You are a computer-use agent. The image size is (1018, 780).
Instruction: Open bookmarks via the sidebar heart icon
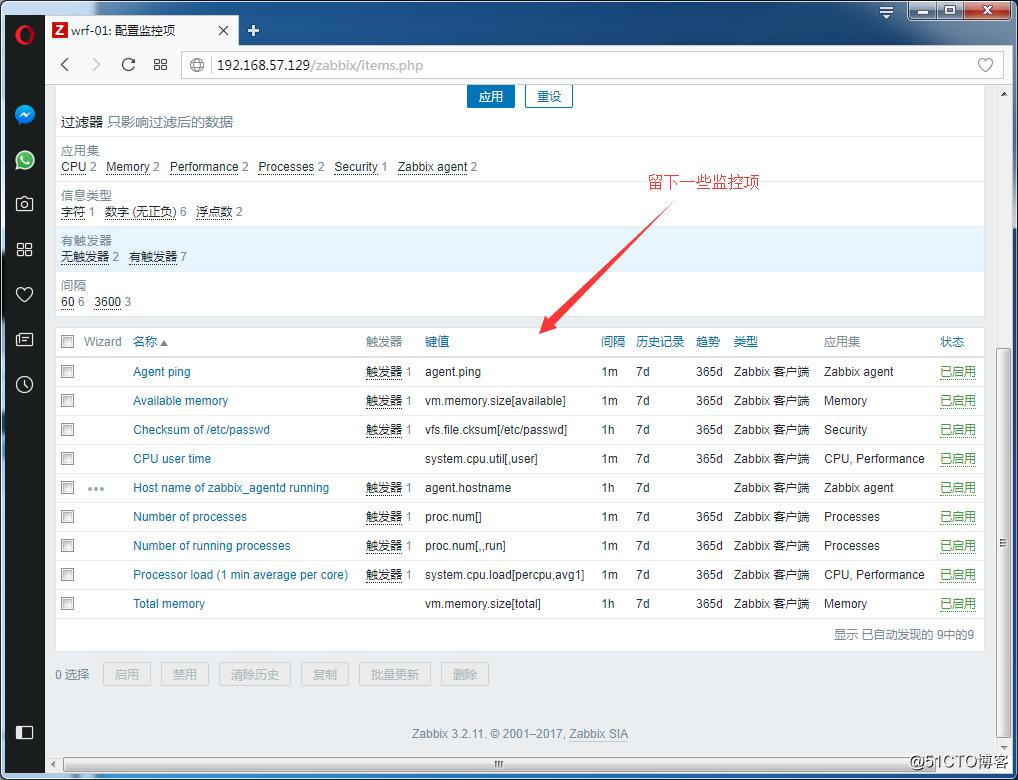pos(25,294)
